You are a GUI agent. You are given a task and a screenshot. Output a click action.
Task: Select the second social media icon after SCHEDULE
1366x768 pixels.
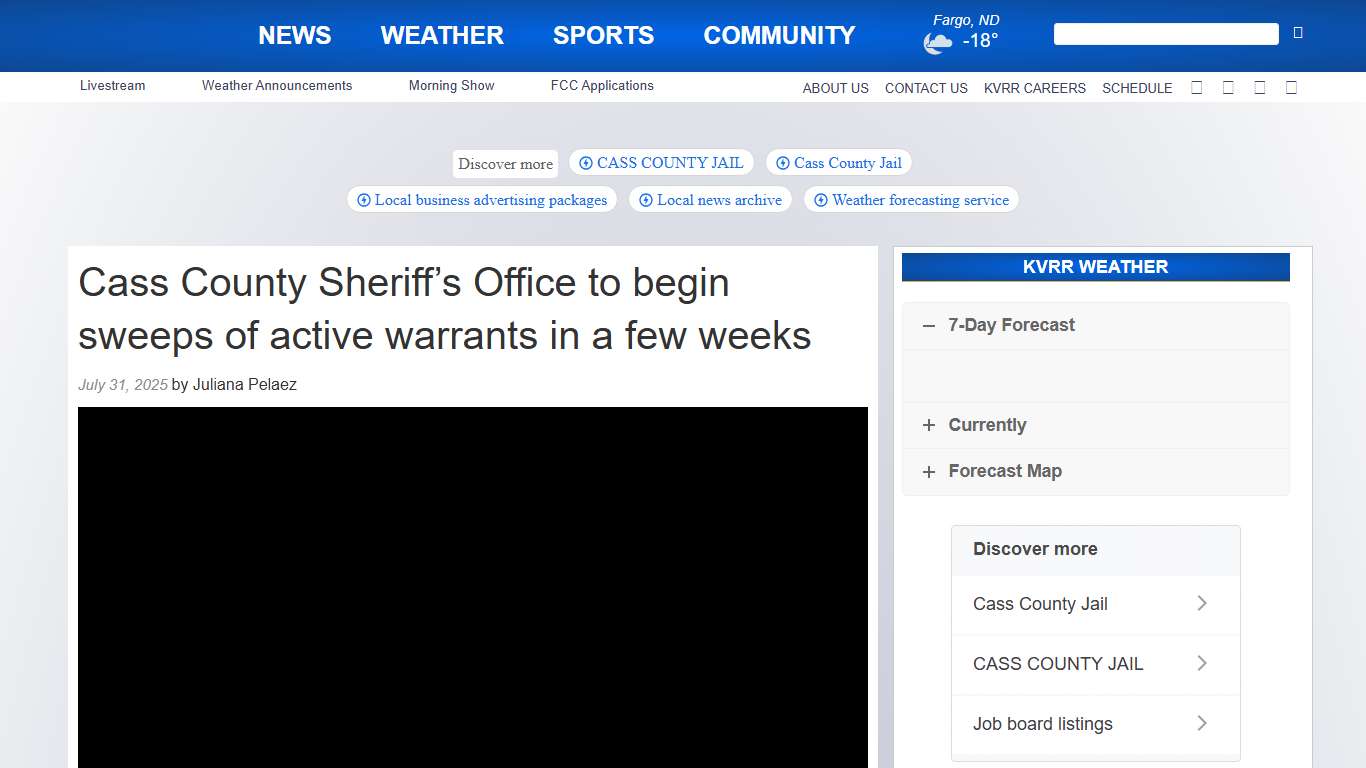coord(1228,88)
